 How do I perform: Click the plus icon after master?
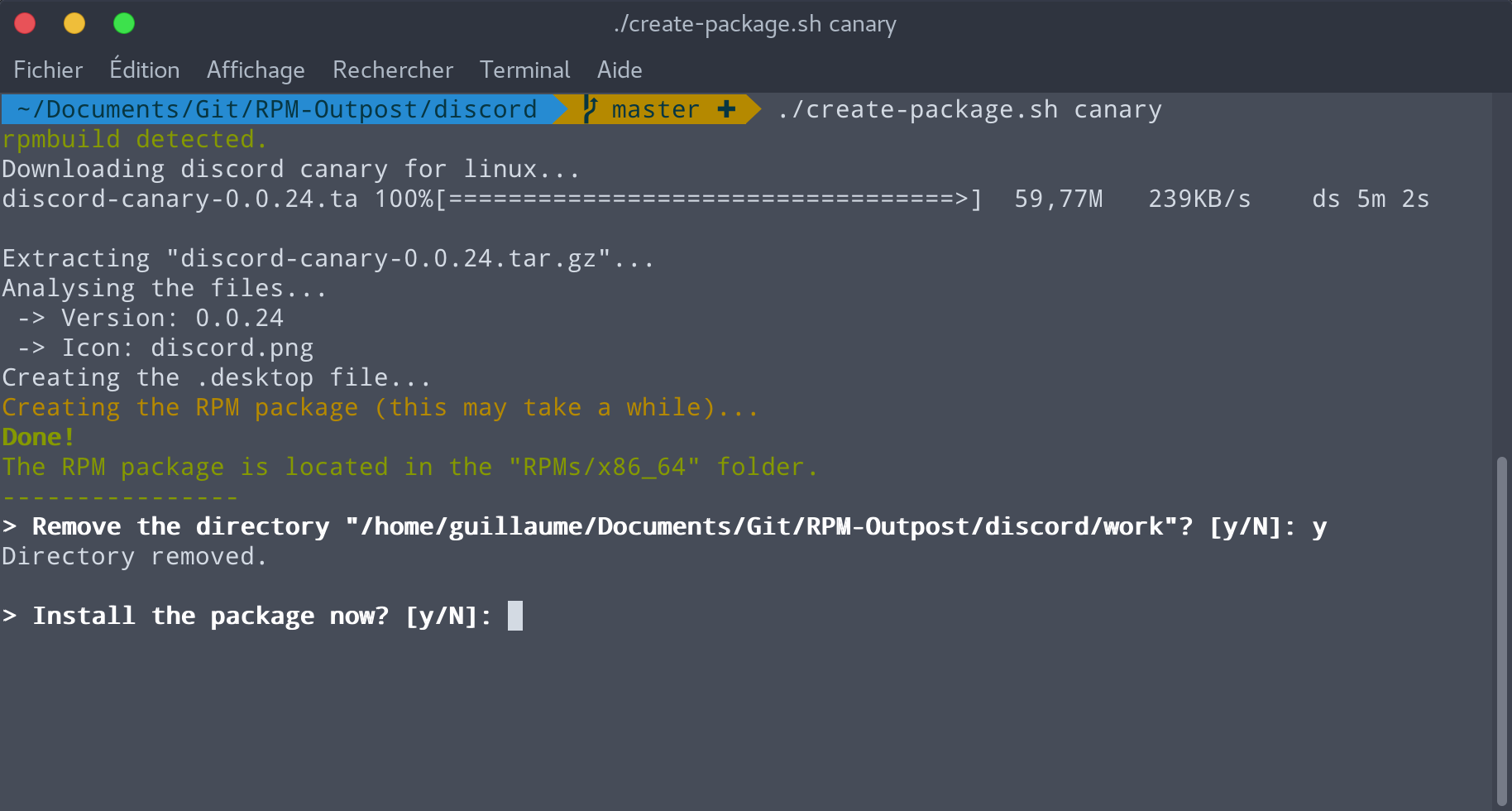(726, 109)
